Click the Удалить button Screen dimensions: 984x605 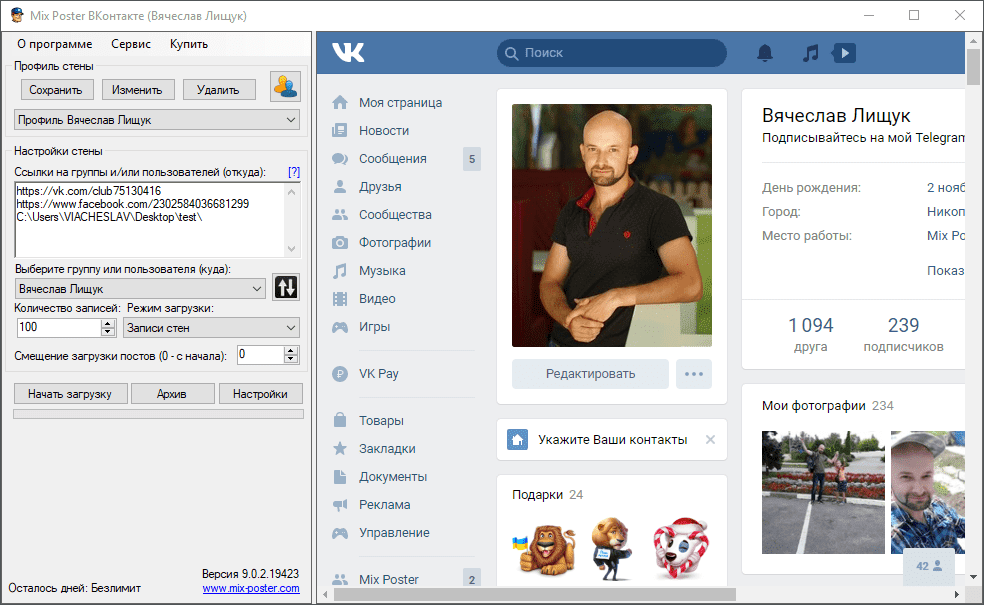(219, 90)
